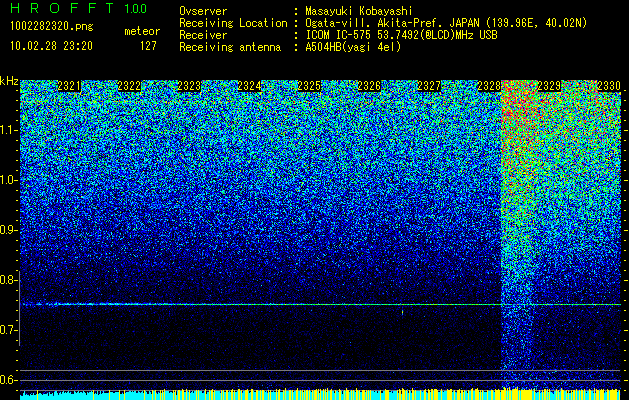Click the 2328 time marker
The image size is (629, 400).
(489, 86)
